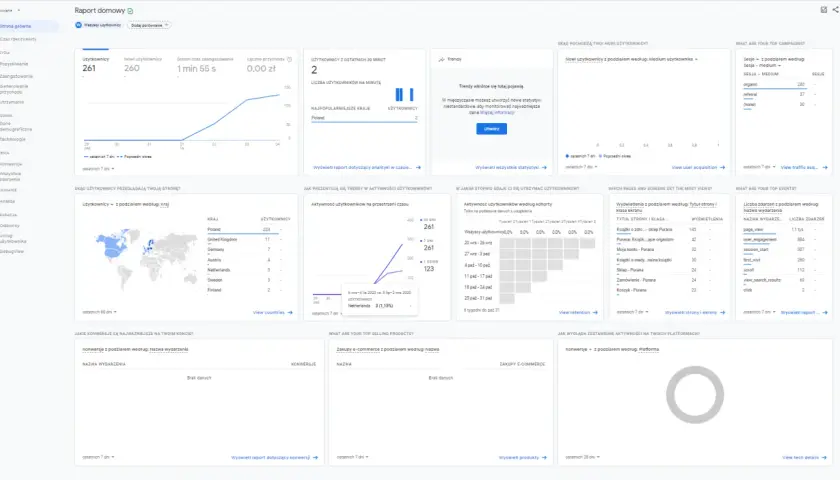Viewport: 840px width, 480px height.
Task: Select Strona główna in the sidebar
Action: [28, 26]
